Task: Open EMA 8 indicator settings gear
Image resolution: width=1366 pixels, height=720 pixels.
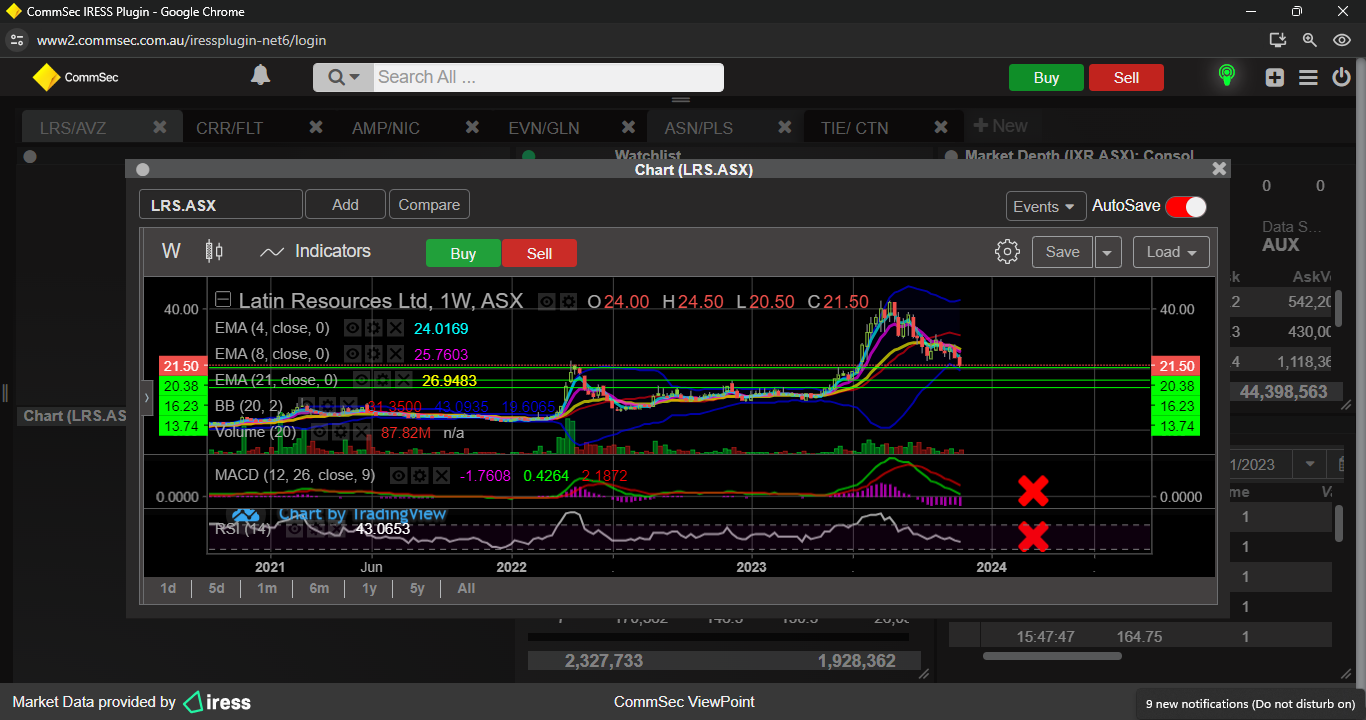Action: tap(373, 354)
